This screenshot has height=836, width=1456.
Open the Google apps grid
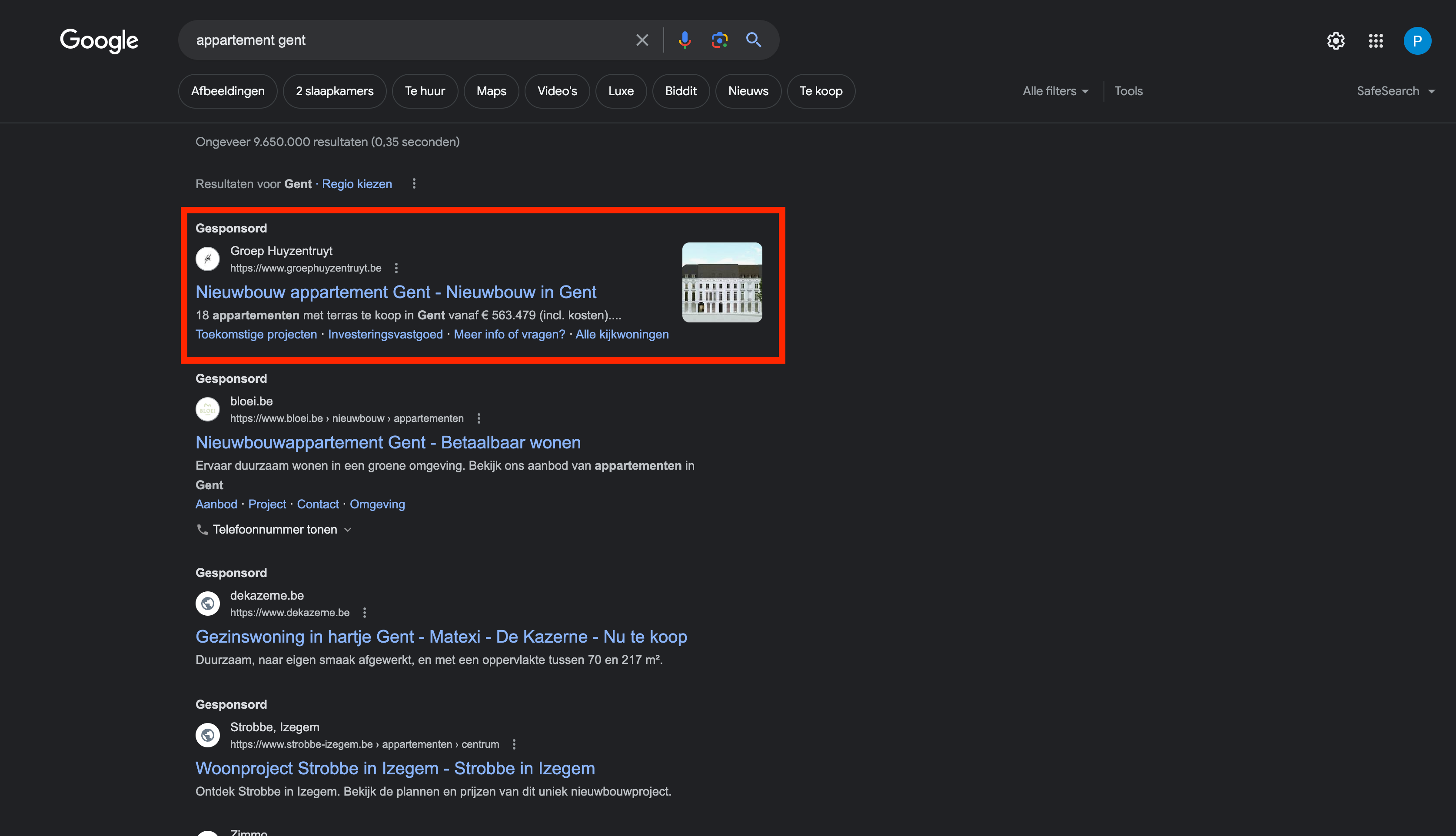pyautogui.click(x=1376, y=41)
